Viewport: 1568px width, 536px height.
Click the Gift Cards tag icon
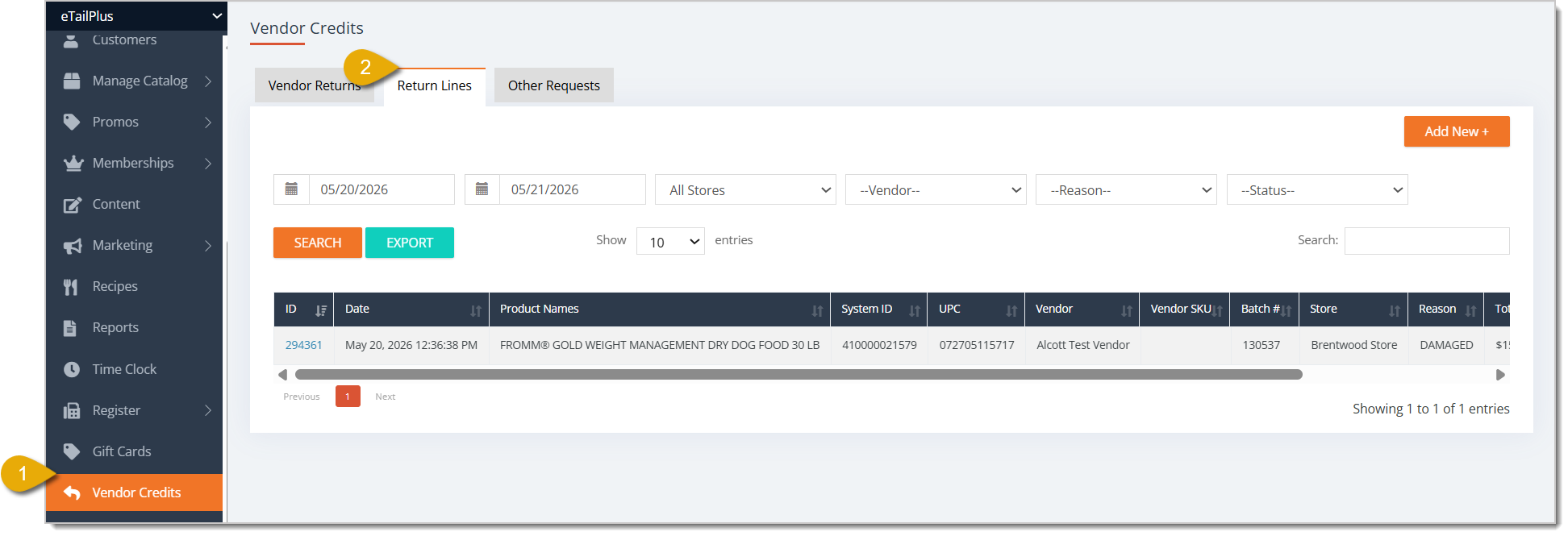tap(72, 451)
